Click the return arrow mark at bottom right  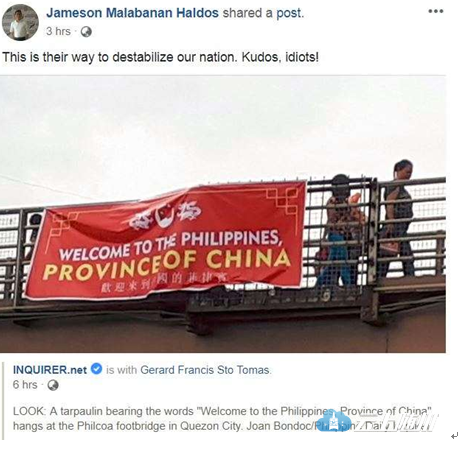(454, 436)
